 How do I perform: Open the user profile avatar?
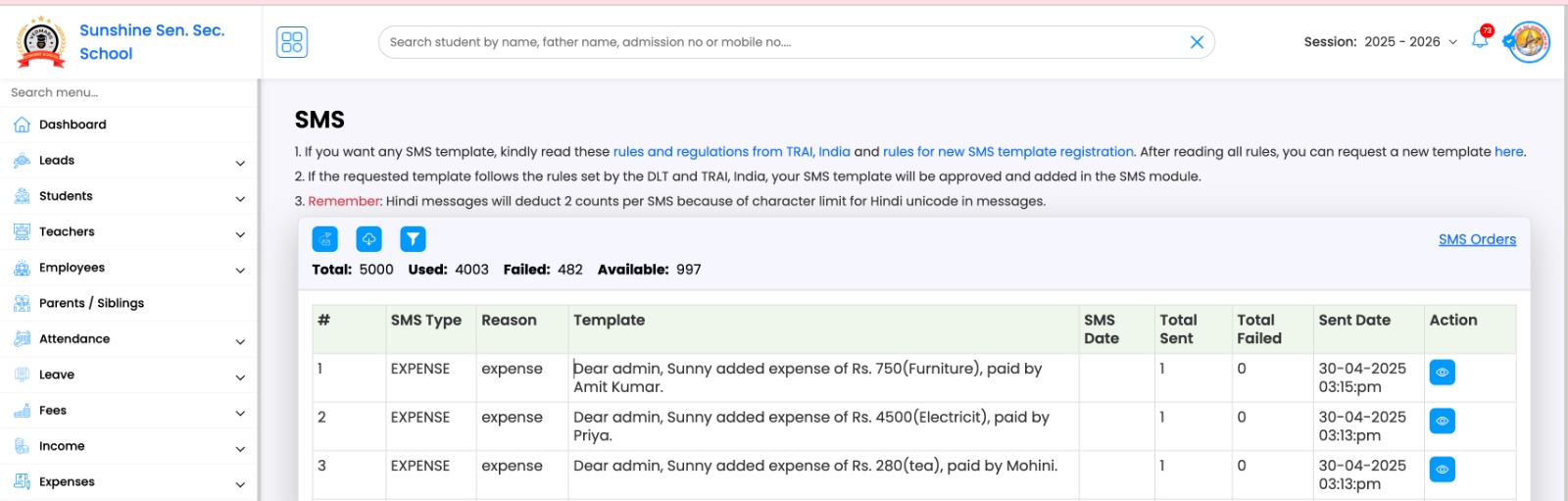1529,41
